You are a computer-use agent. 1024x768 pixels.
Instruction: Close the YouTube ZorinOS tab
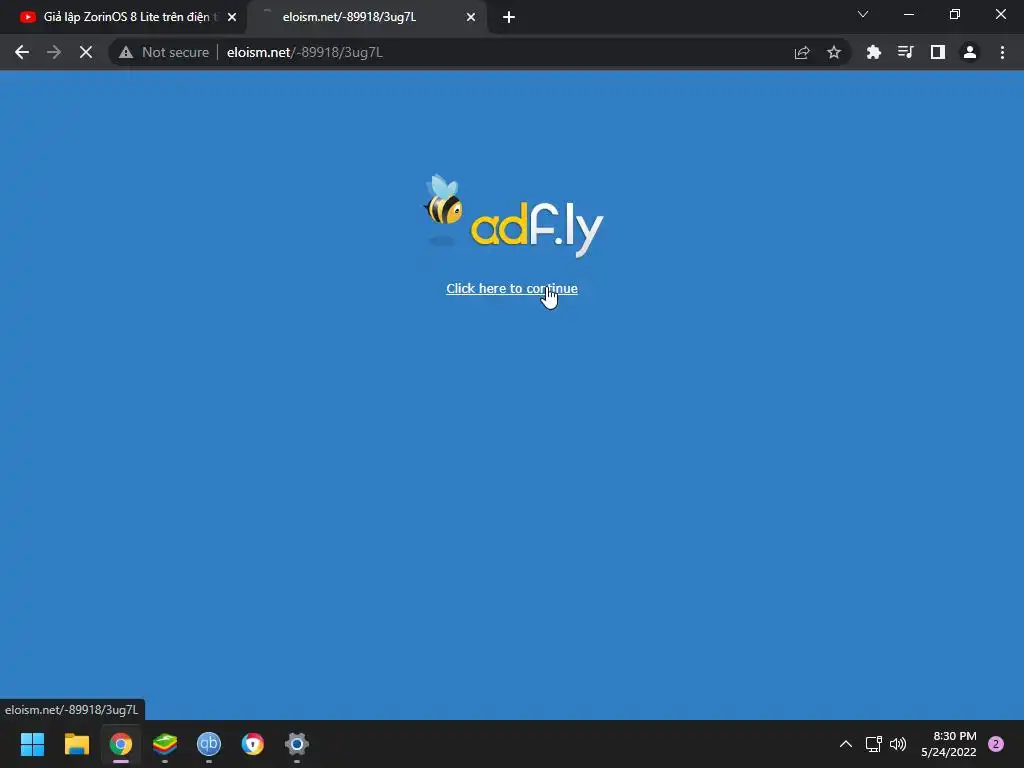pyautogui.click(x=232, y=17)
